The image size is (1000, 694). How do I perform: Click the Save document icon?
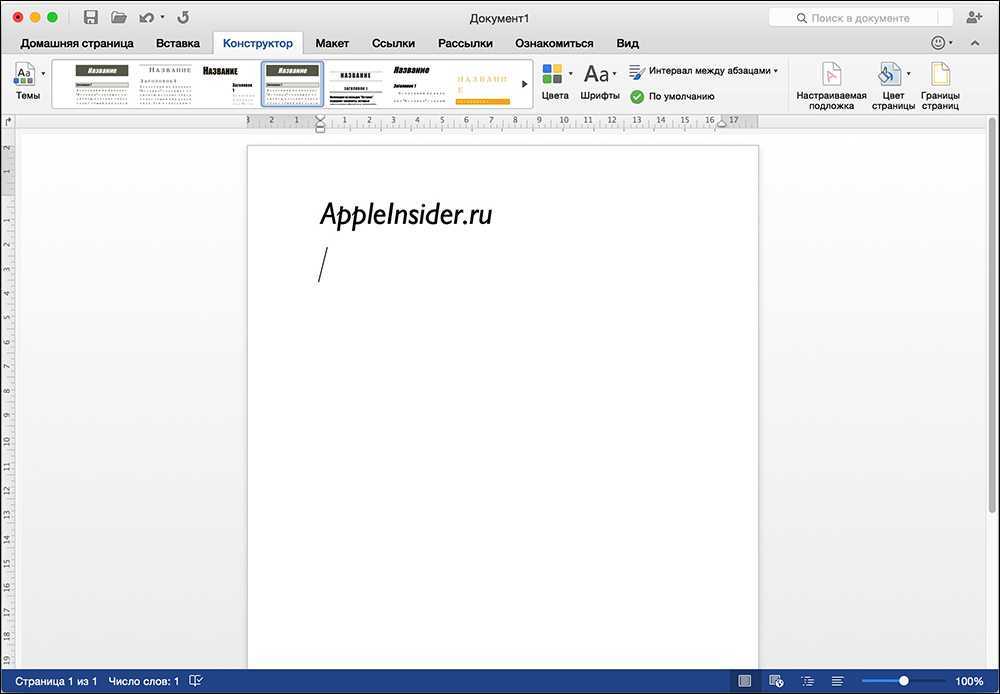[x=91, y=18]
